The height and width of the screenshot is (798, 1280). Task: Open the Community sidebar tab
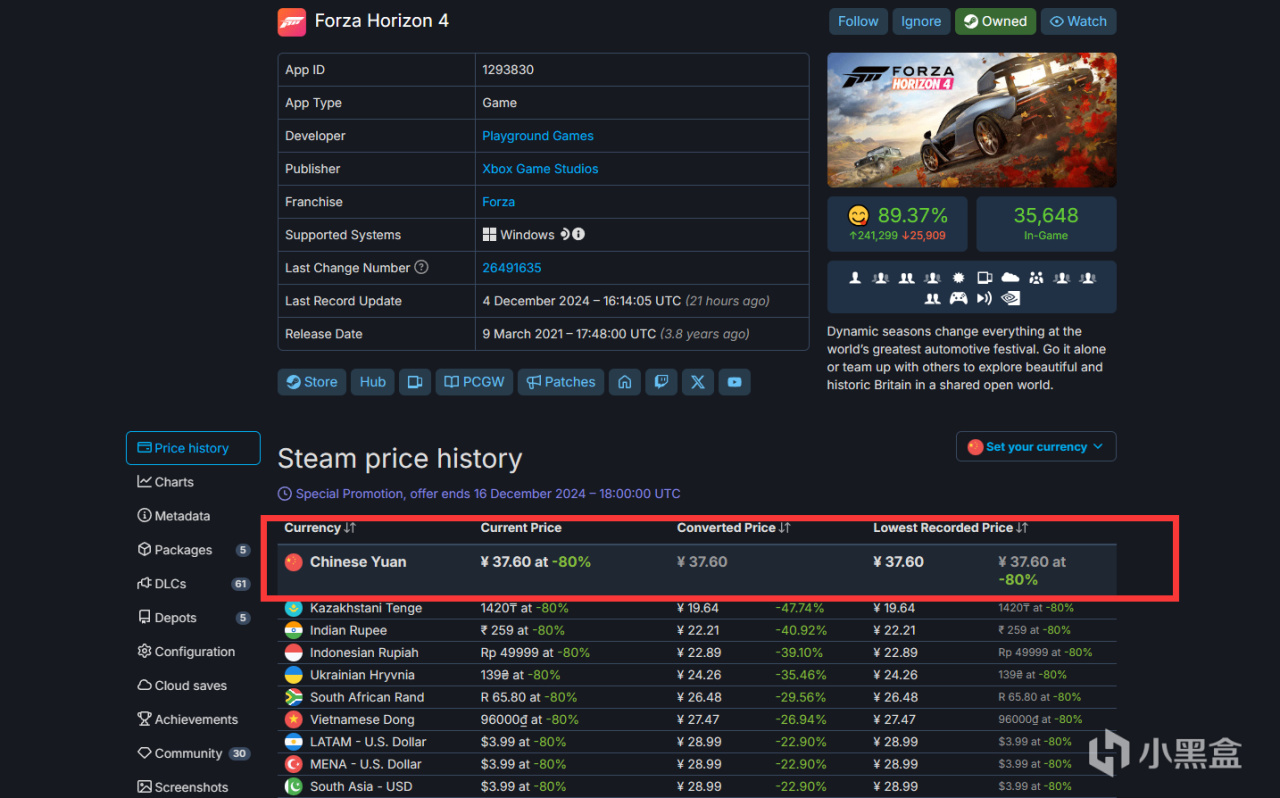tap(193, 753)
